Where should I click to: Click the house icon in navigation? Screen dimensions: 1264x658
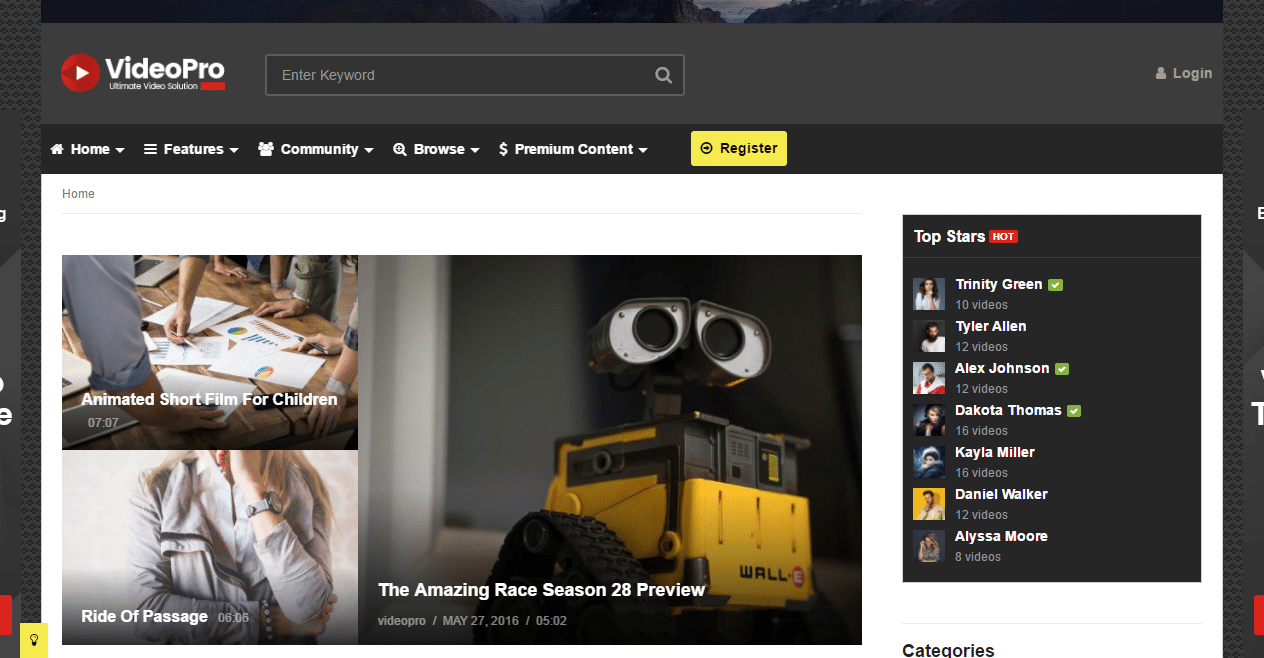coord(57,149)
